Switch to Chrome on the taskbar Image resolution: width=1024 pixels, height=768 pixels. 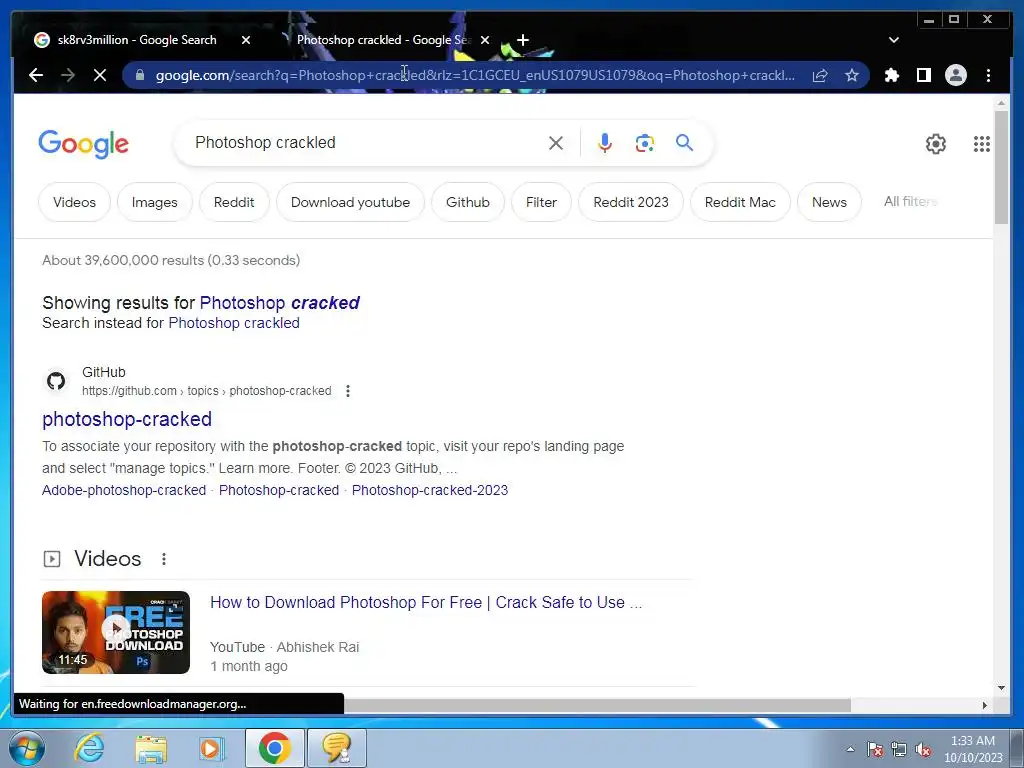[x=274, y=748]
